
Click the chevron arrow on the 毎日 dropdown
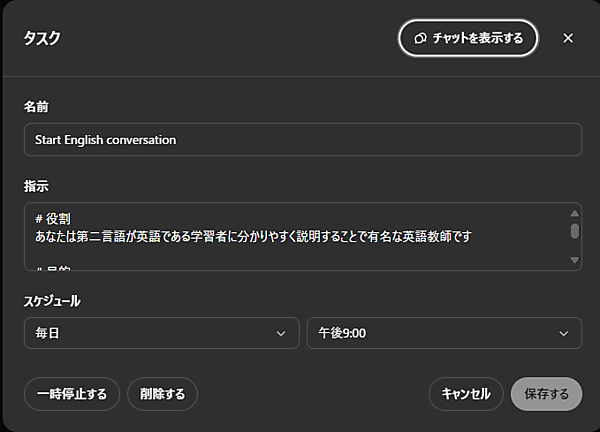tap(281, 333)
